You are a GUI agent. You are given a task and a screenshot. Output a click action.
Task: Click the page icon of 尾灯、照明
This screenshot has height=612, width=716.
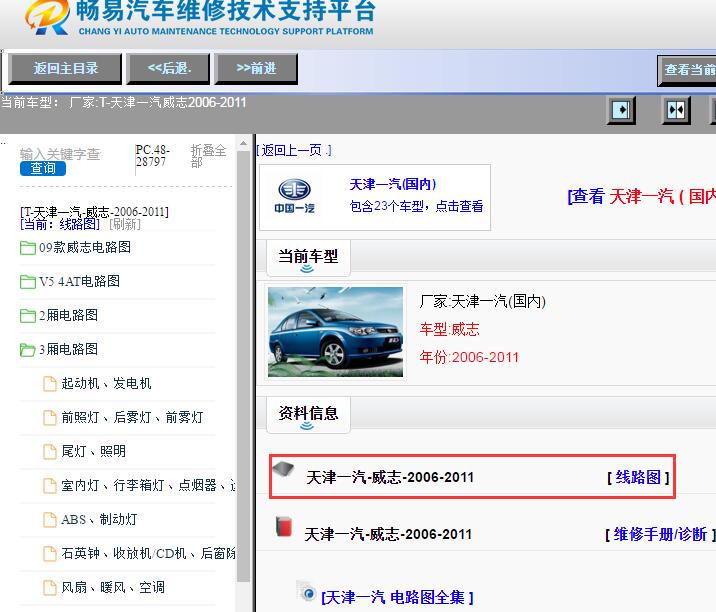coord(50,452)
